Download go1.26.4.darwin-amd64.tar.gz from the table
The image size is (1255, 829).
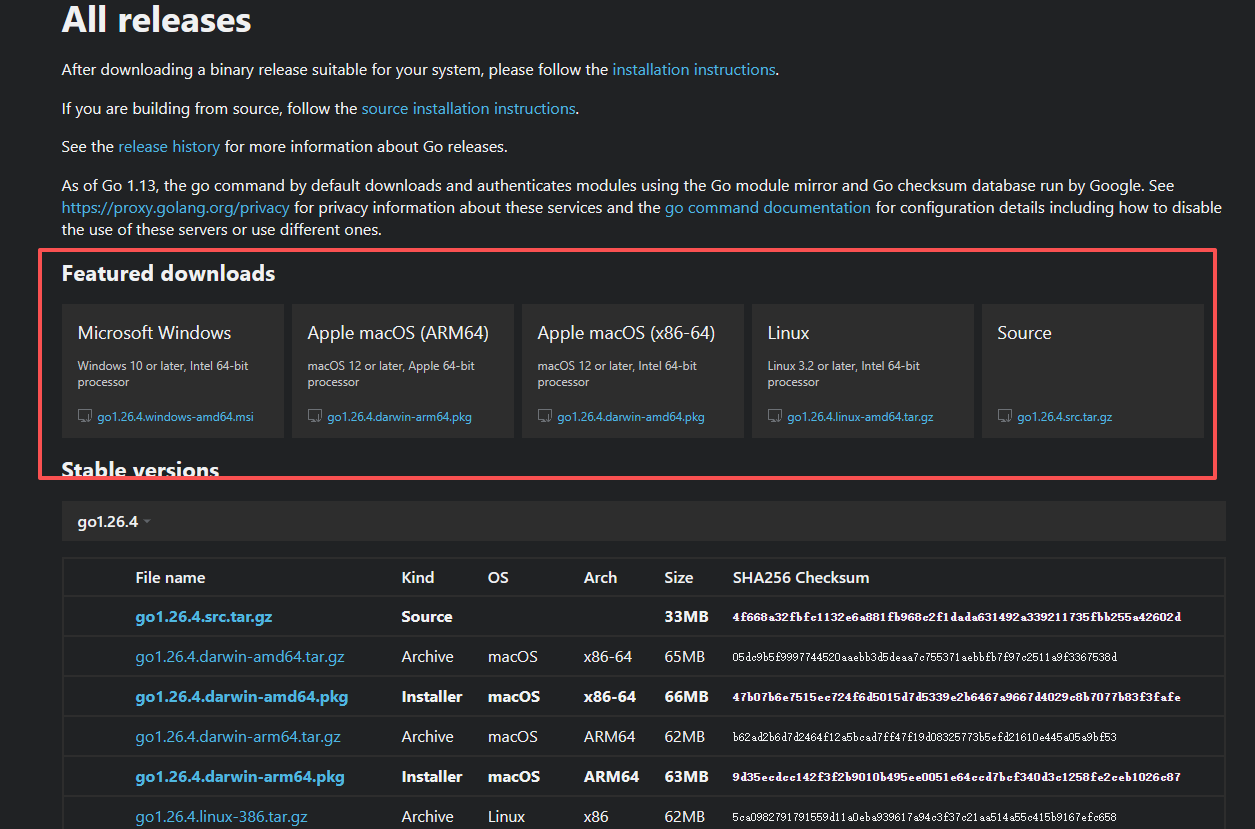[x=240, y=657]
